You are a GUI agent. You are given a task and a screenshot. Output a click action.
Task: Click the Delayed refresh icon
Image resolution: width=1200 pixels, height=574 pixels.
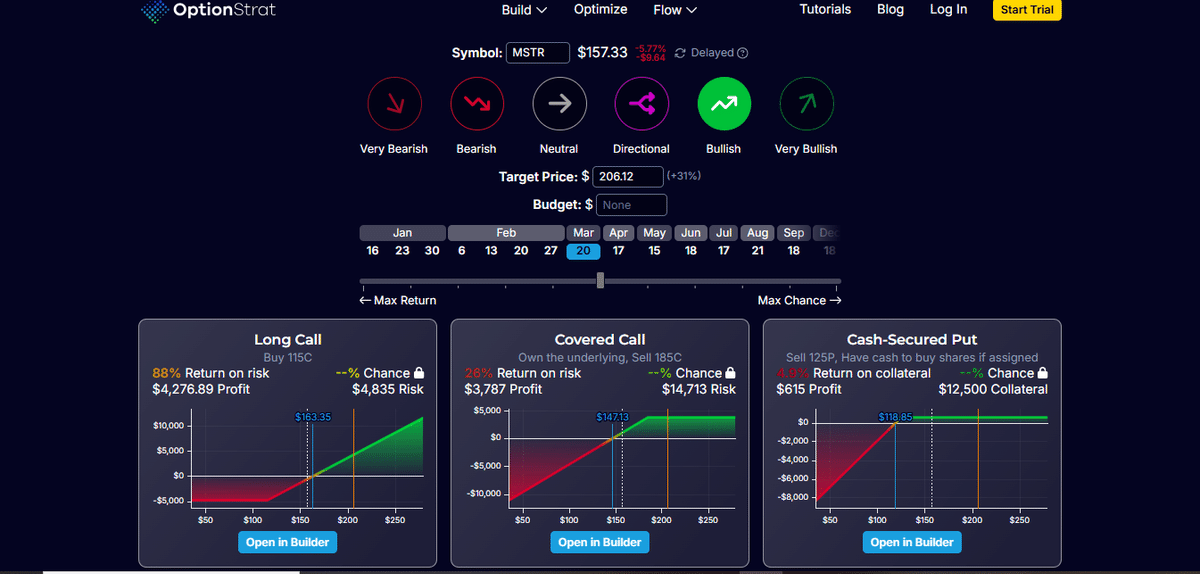681,53
